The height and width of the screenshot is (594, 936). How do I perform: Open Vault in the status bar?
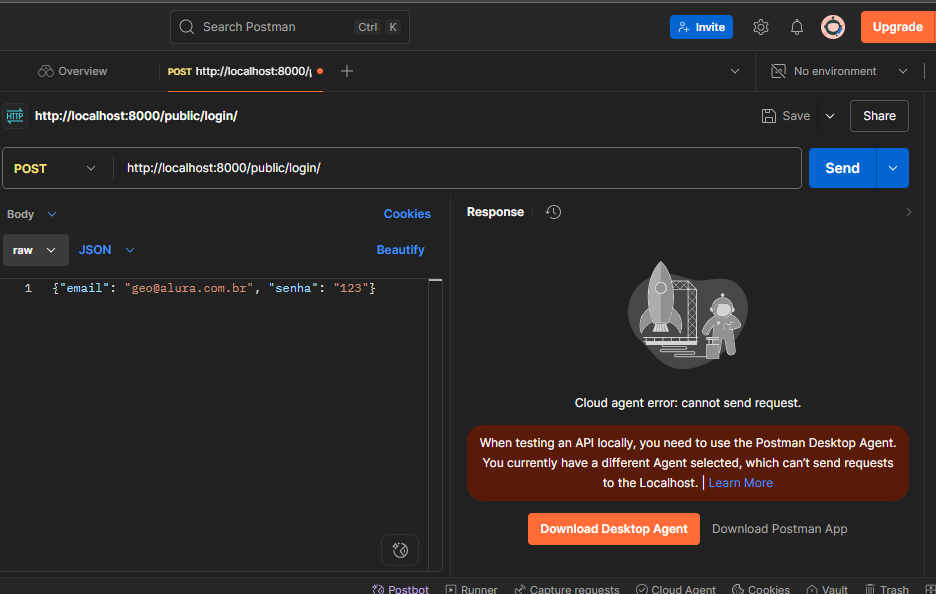coord(827,589)
